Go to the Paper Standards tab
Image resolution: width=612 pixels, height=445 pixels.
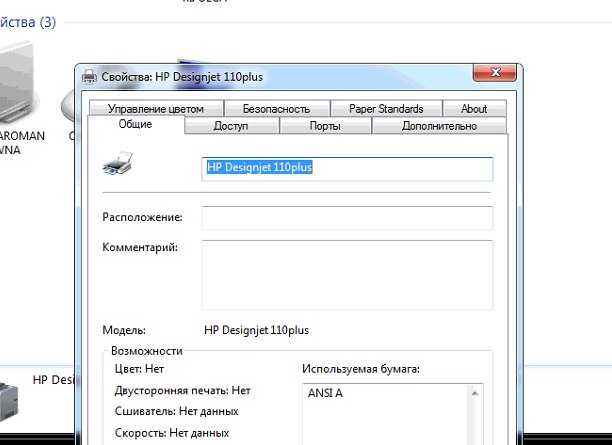pyautogui.click(x=386, y=109)
